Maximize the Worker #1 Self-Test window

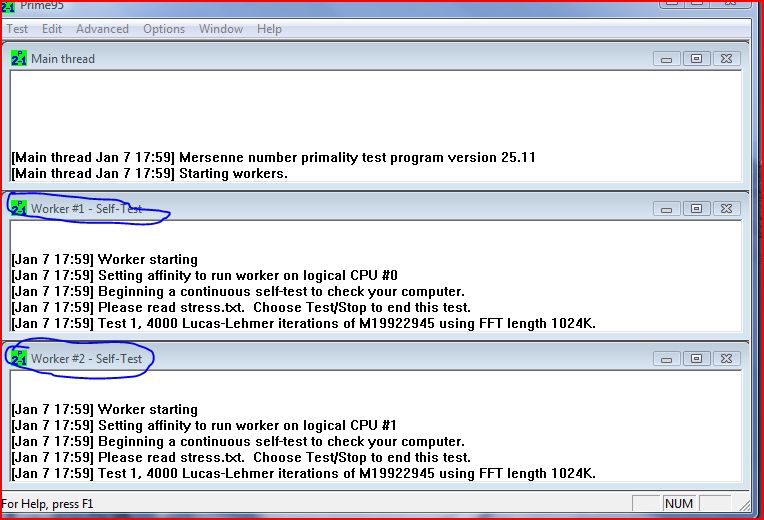(696, 209)
